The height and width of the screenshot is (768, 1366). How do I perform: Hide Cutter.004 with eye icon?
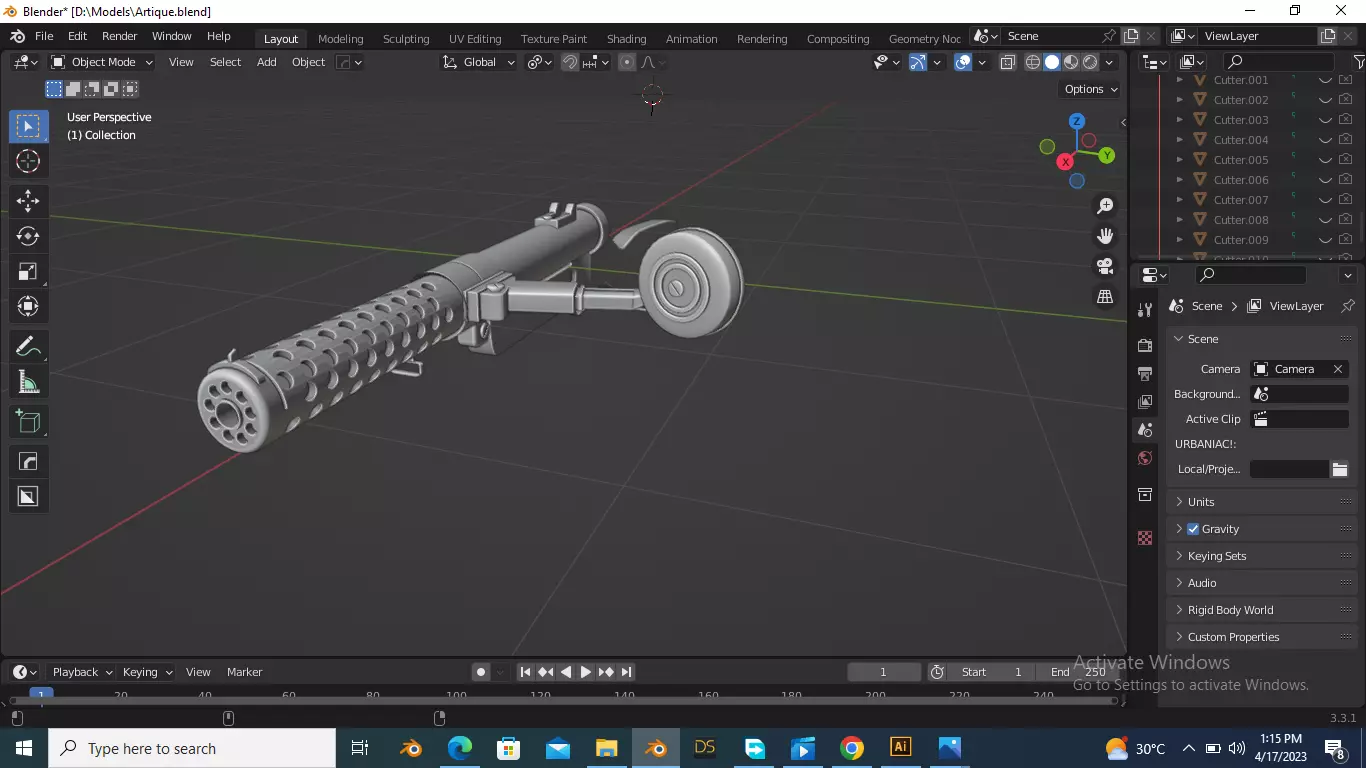click(x=1325, y=140)
